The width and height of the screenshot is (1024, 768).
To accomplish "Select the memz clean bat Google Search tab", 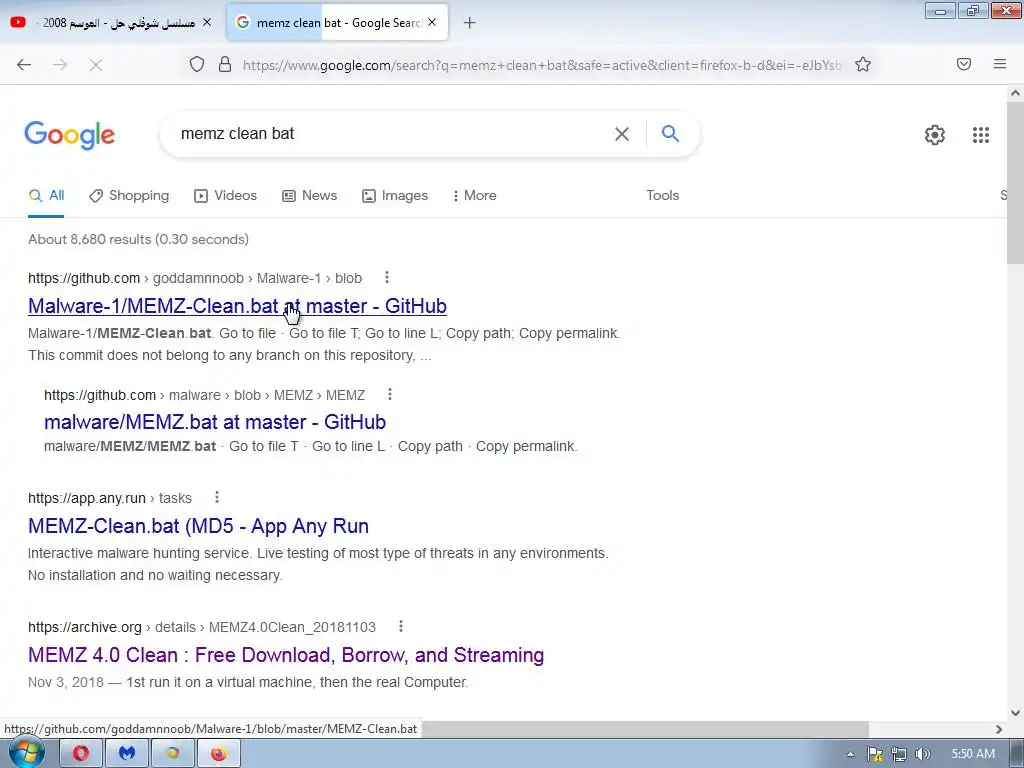I will coord(338,22).
